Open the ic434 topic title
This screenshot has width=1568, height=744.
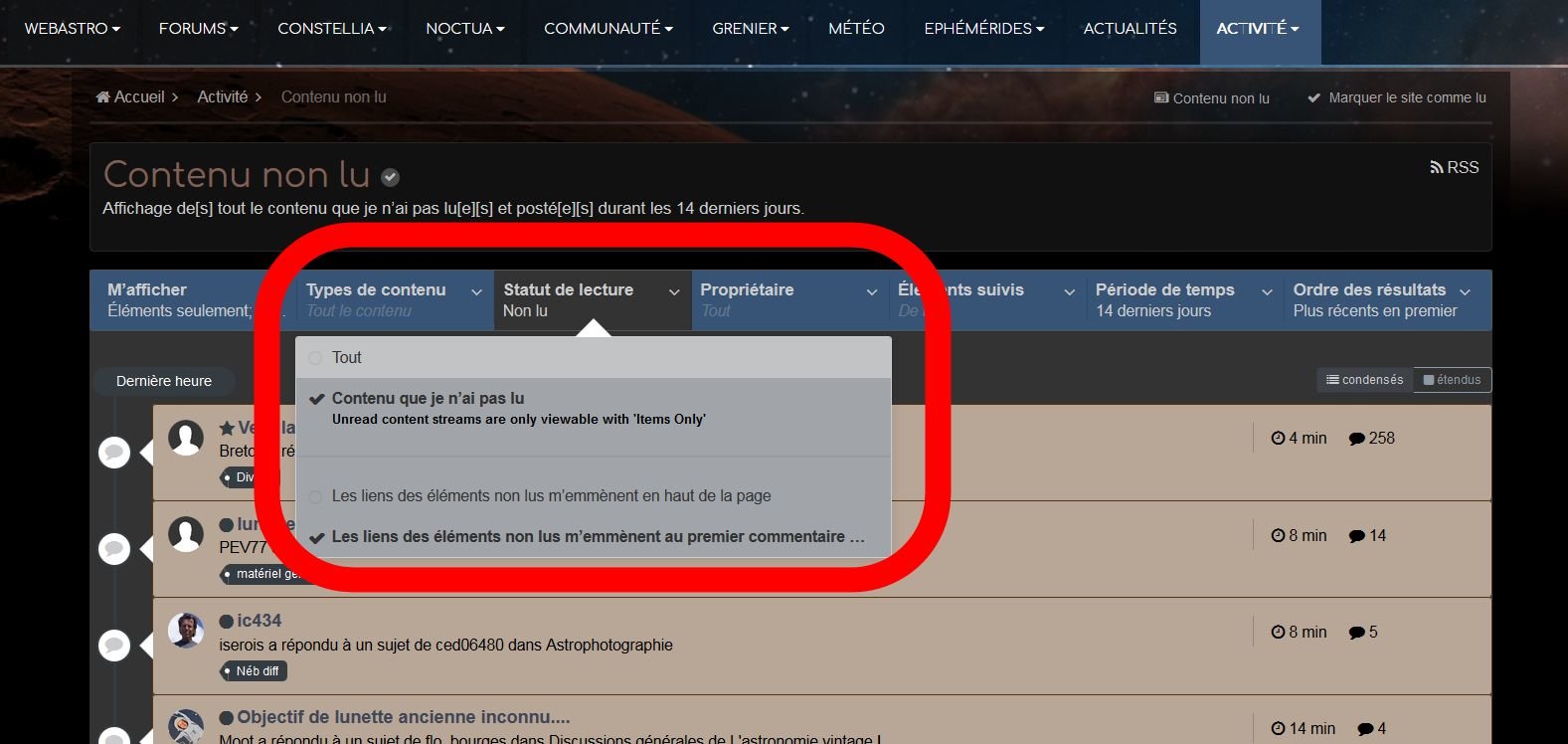(260, 621)
